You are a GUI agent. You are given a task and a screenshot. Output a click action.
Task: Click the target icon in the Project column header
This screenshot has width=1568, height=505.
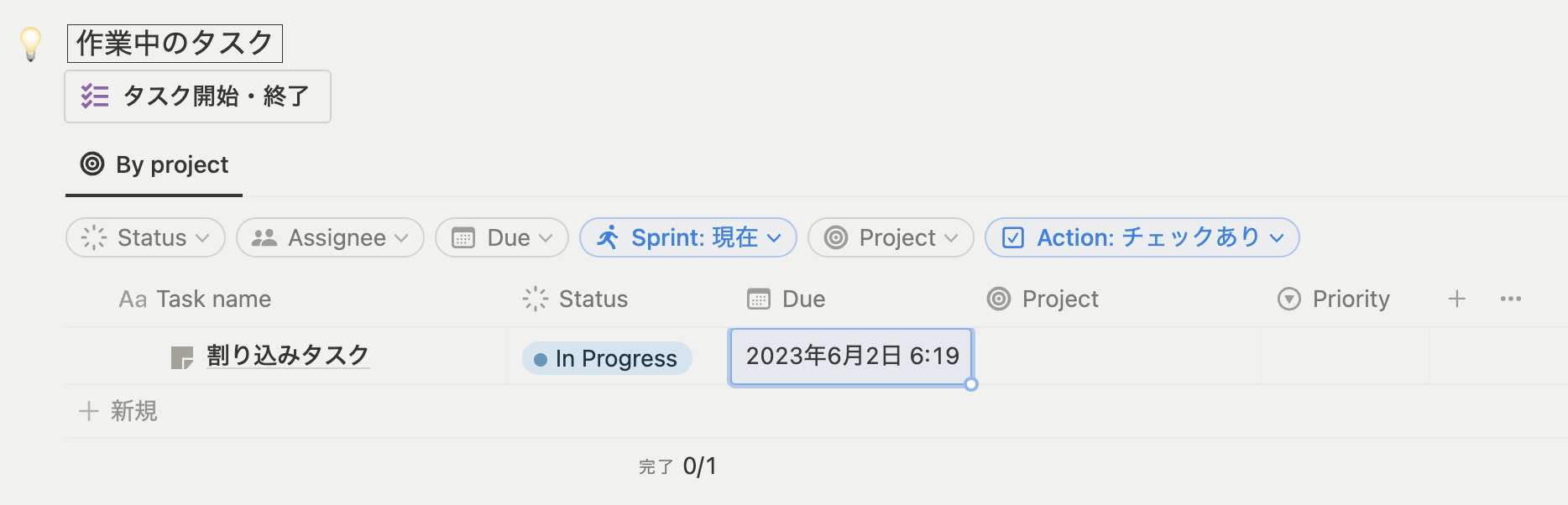(x=999, y=299)
